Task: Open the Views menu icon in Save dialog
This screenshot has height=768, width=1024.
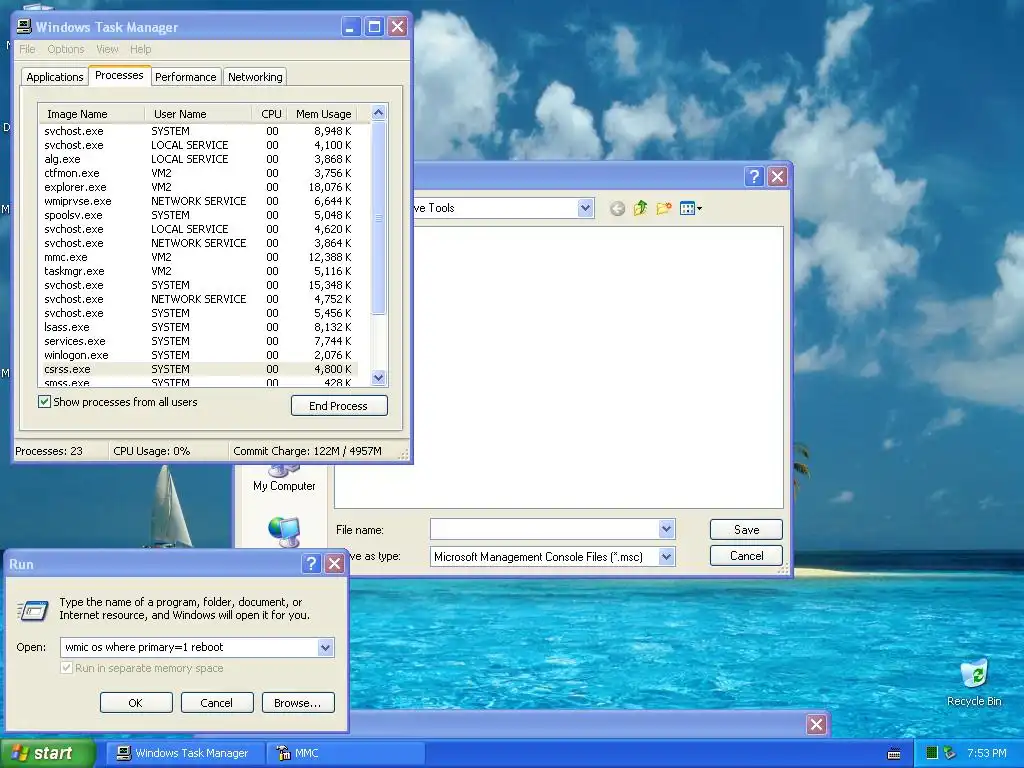Action: click(690, 208)
